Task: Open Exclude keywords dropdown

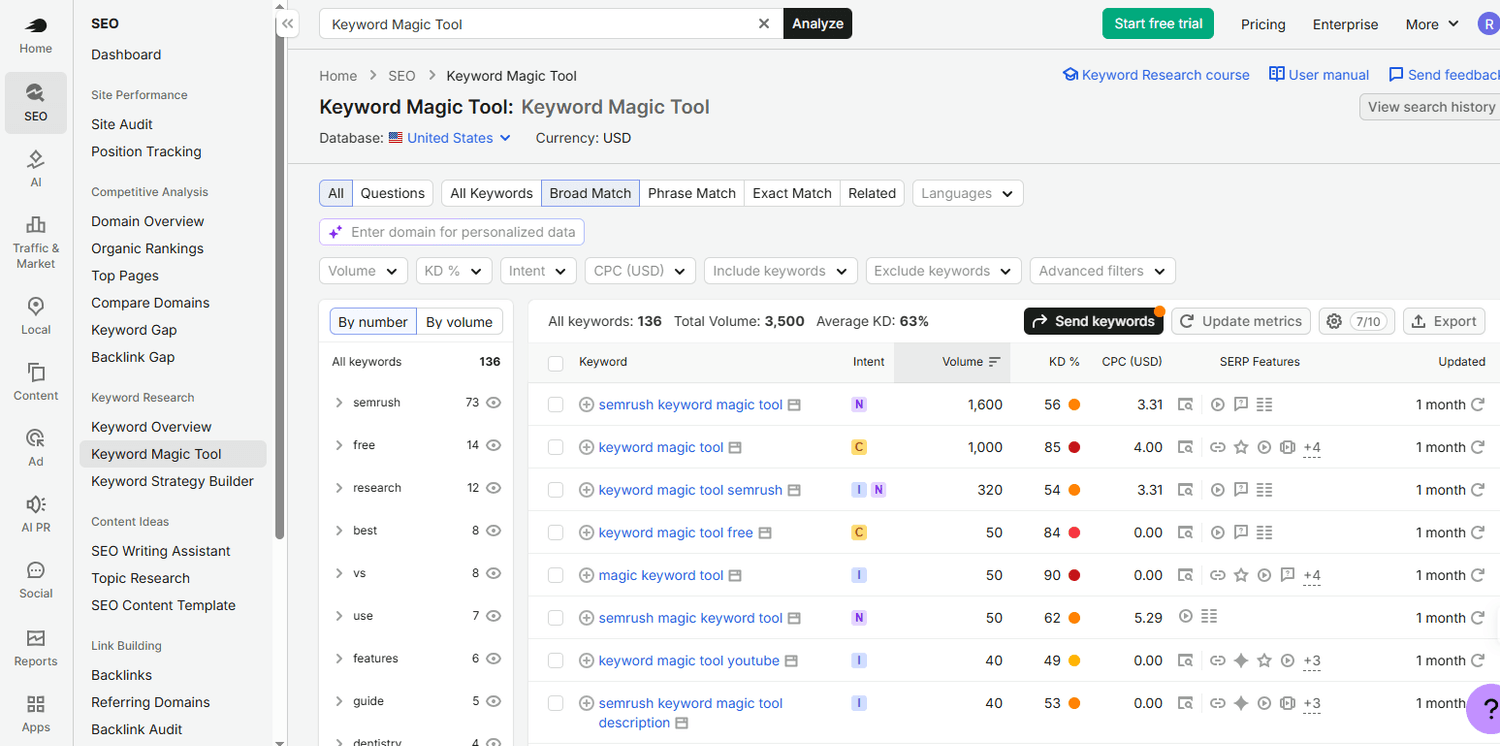Action: point(944,271)
